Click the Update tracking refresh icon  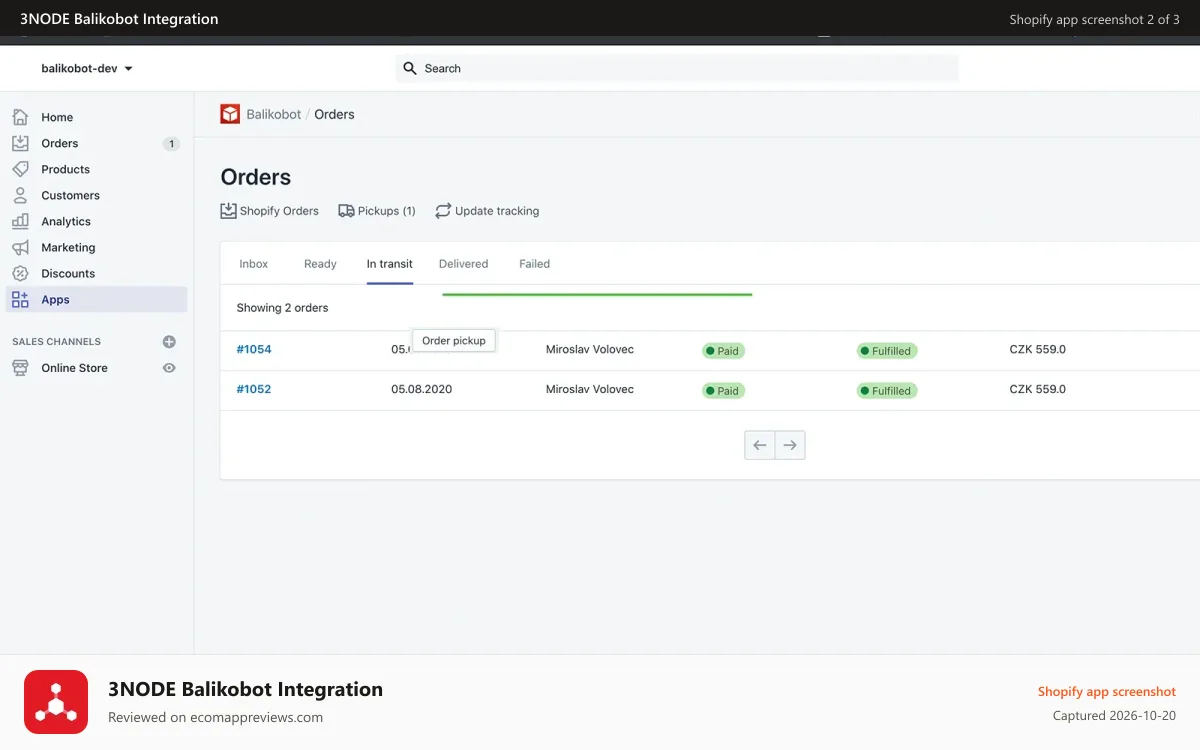tap(443, 211)
